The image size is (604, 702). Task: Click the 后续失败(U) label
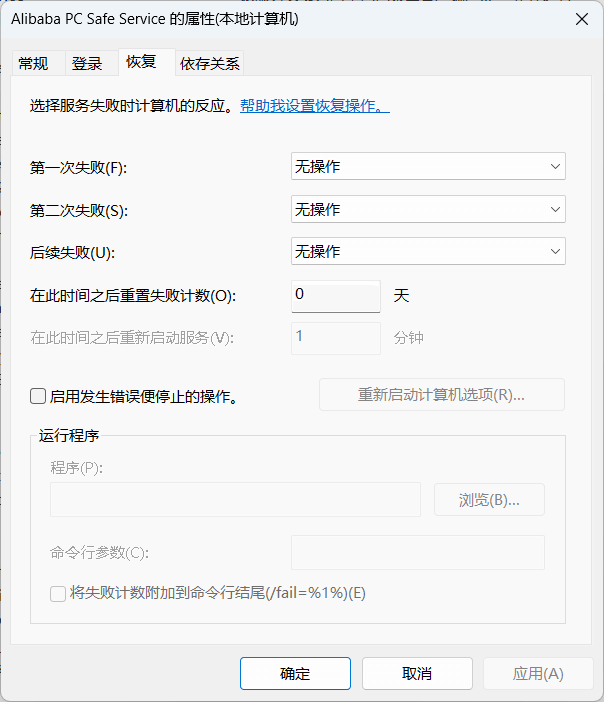pyautogui.click(x=73, y=253)
